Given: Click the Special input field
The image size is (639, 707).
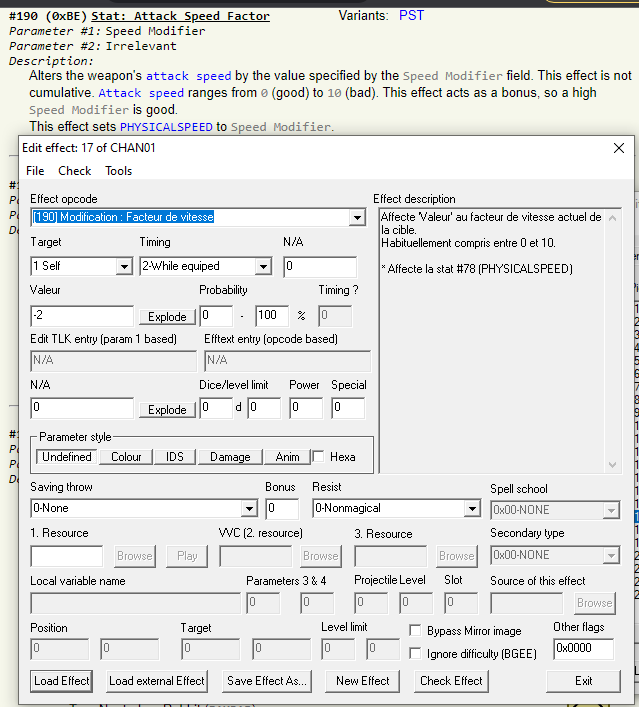Looking at the screenshot, I should [348, 408].
